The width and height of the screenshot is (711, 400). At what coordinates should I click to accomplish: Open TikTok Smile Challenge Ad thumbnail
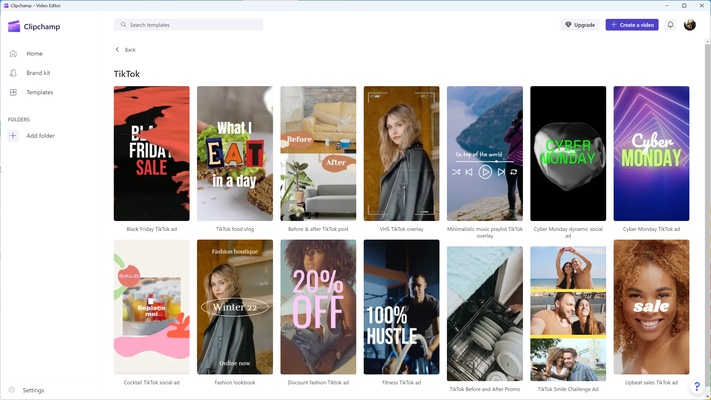(x=568, y=313)
